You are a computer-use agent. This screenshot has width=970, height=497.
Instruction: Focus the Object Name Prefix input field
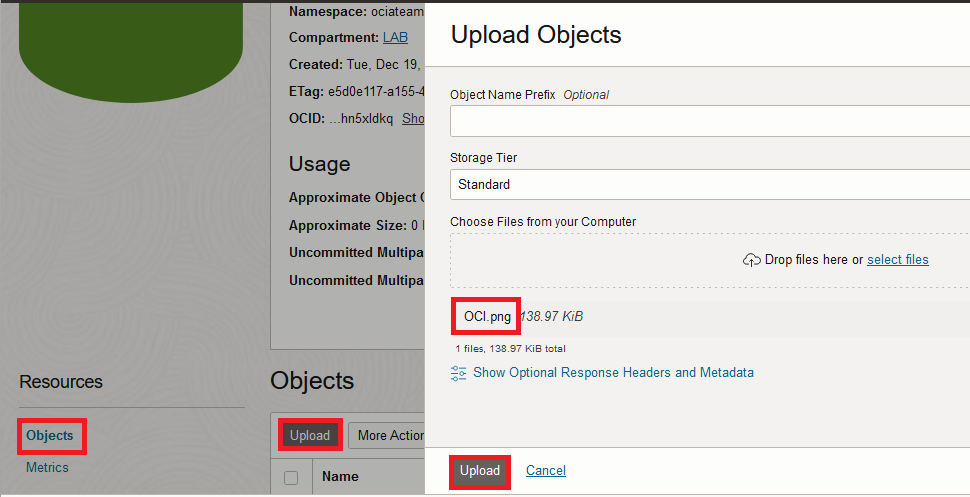[710, 121]
